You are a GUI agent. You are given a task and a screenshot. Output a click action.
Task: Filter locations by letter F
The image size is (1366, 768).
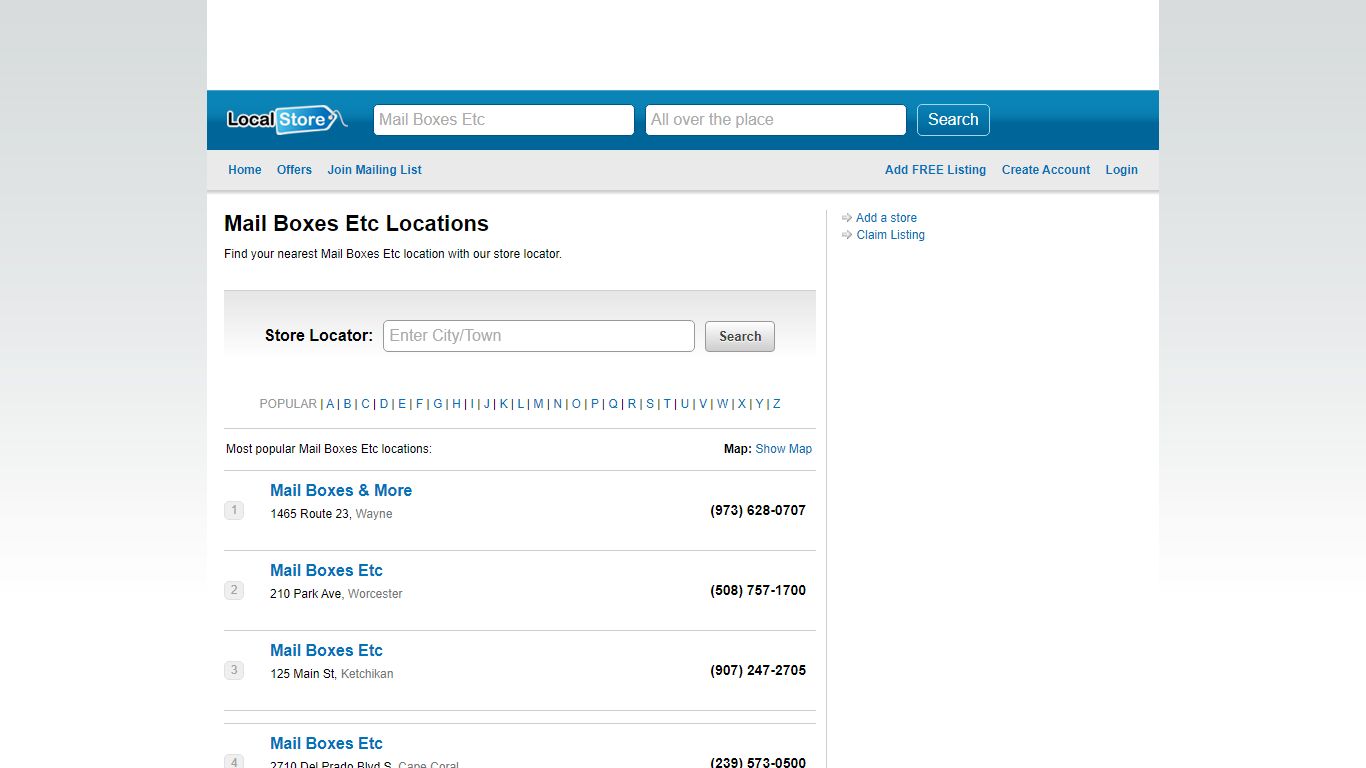(419, 404)
